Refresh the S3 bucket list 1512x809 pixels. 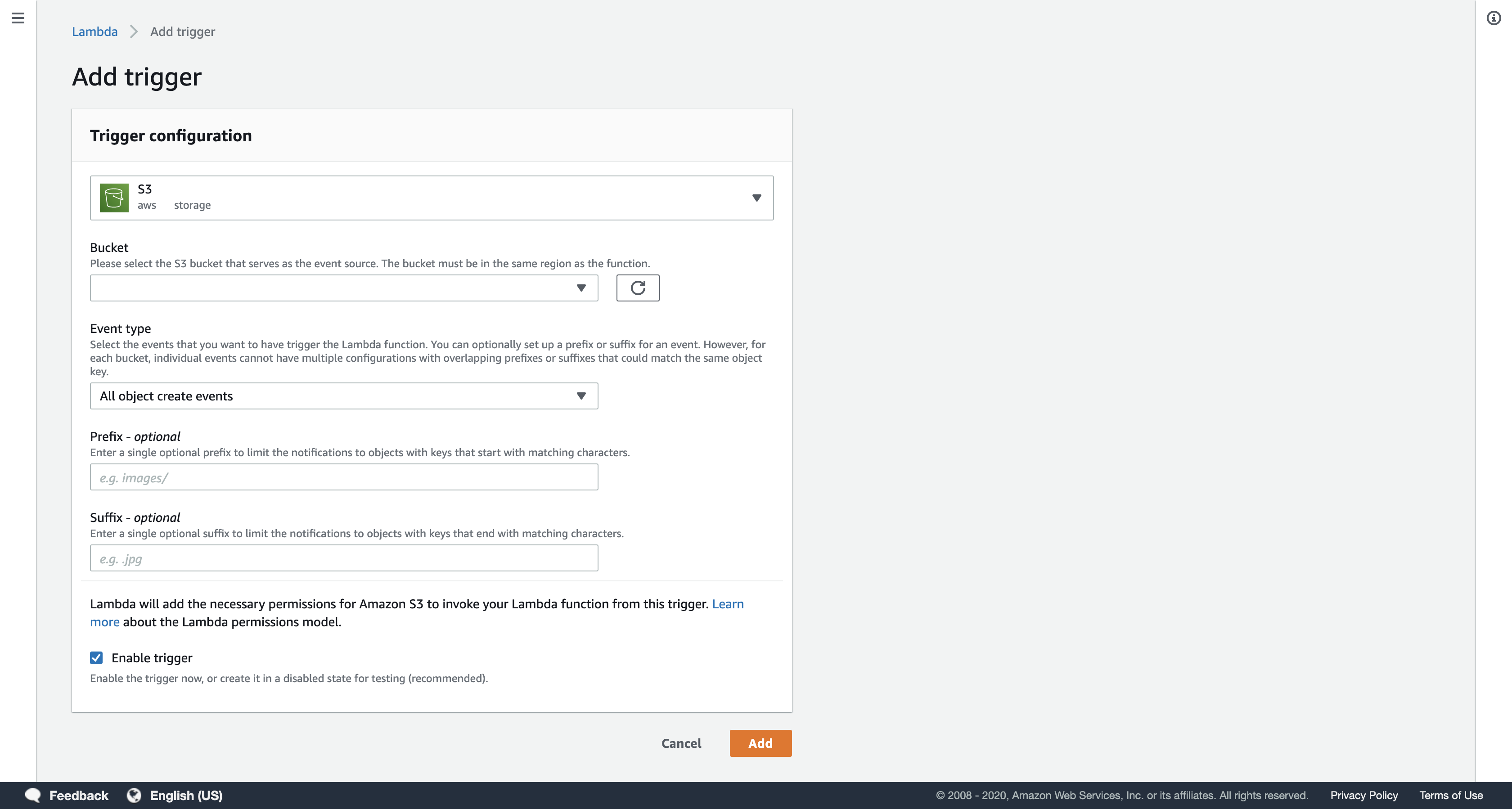pos(638,288)
